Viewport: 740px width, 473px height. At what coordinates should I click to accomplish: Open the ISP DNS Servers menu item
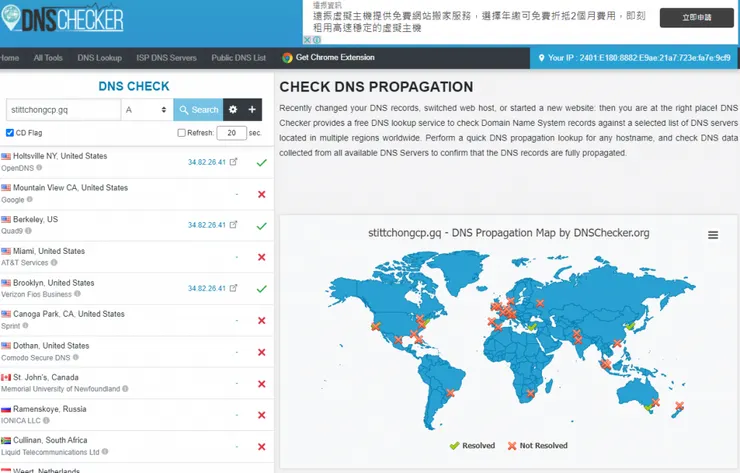pyautogui.click(x=166, y=58)
